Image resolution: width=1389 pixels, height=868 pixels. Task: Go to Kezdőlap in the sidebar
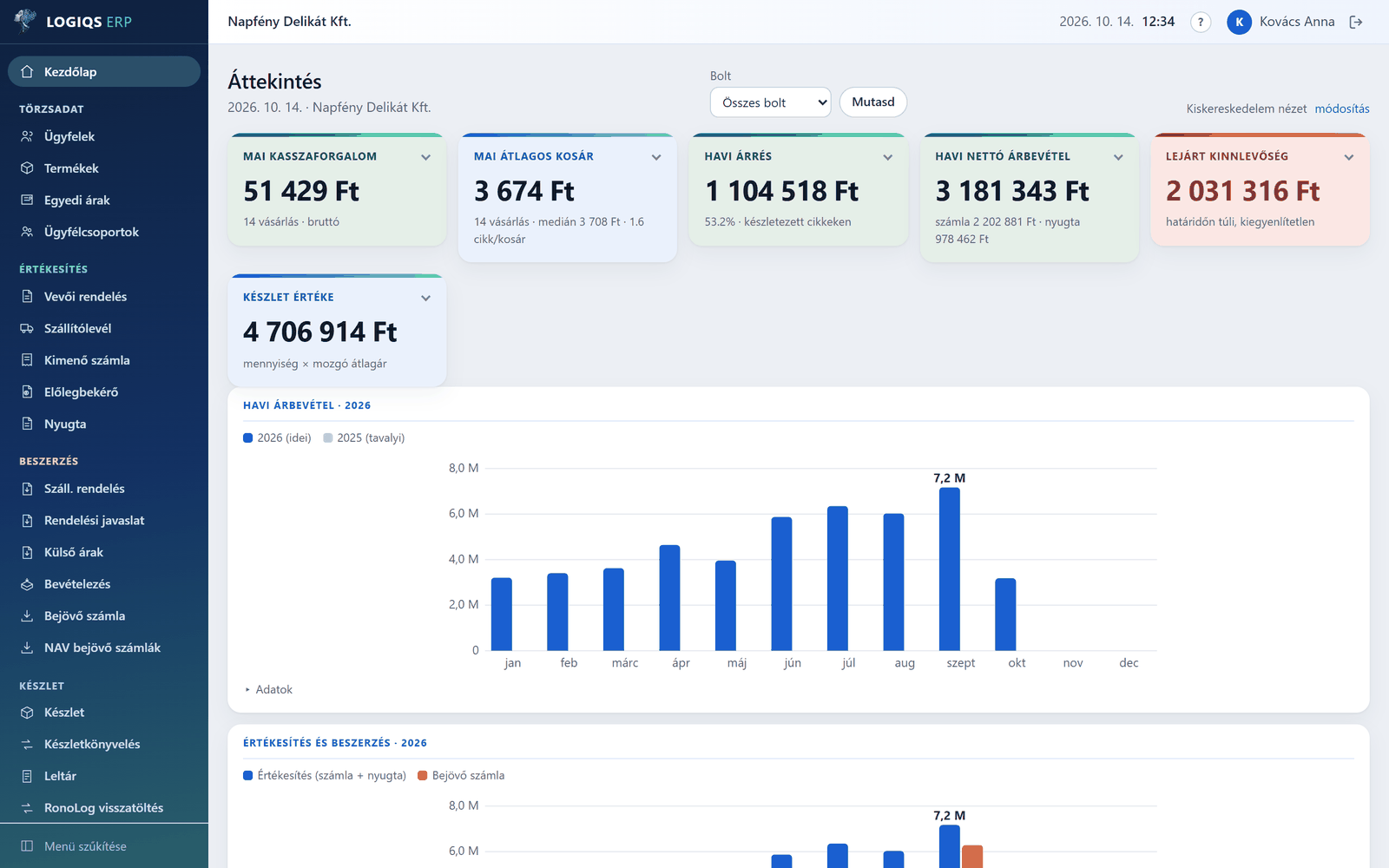coord(104,72)
